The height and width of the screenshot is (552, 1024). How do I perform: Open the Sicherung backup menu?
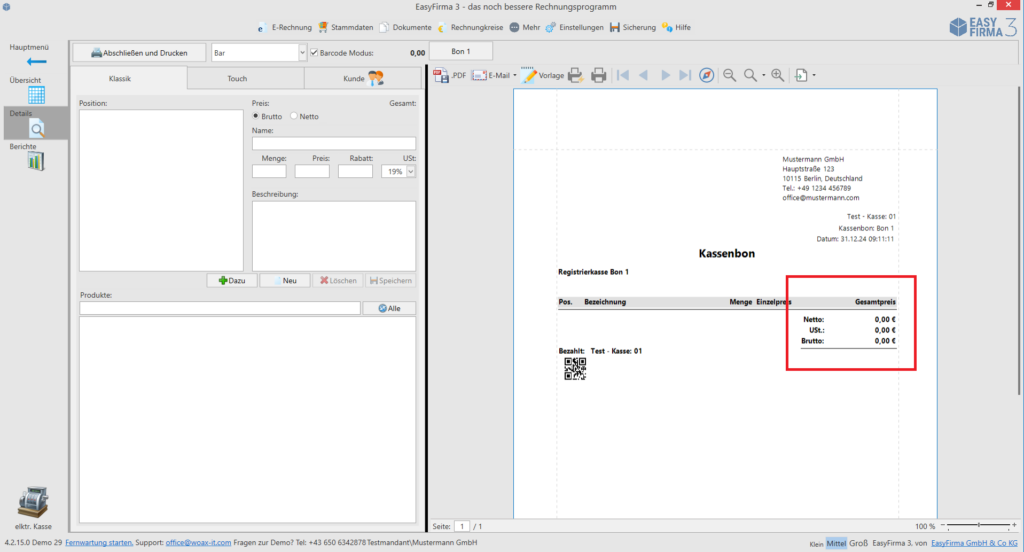633,27
